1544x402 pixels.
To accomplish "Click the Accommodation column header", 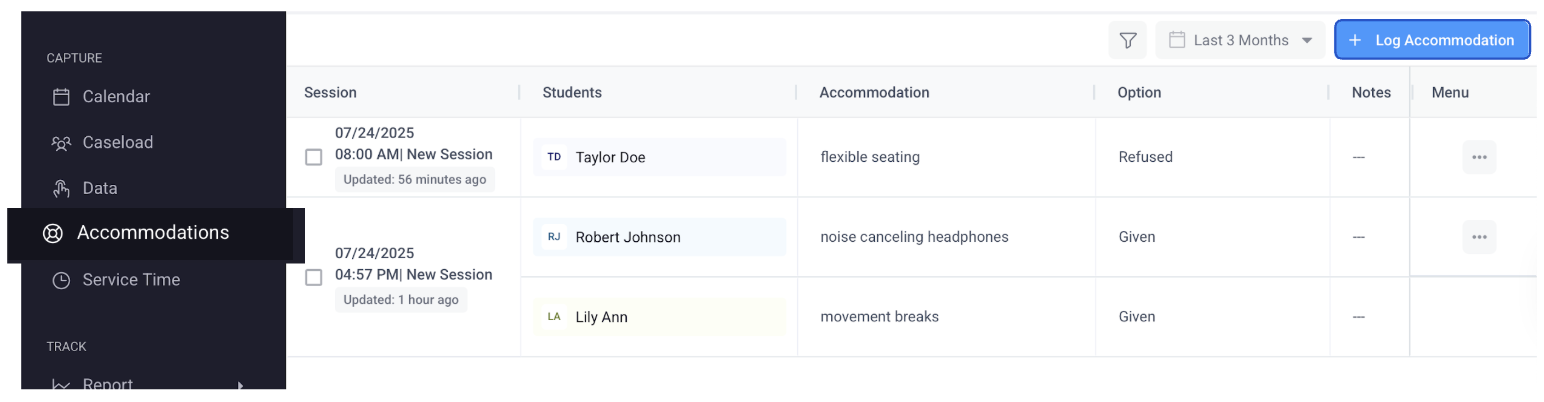I will pos(874,93).
